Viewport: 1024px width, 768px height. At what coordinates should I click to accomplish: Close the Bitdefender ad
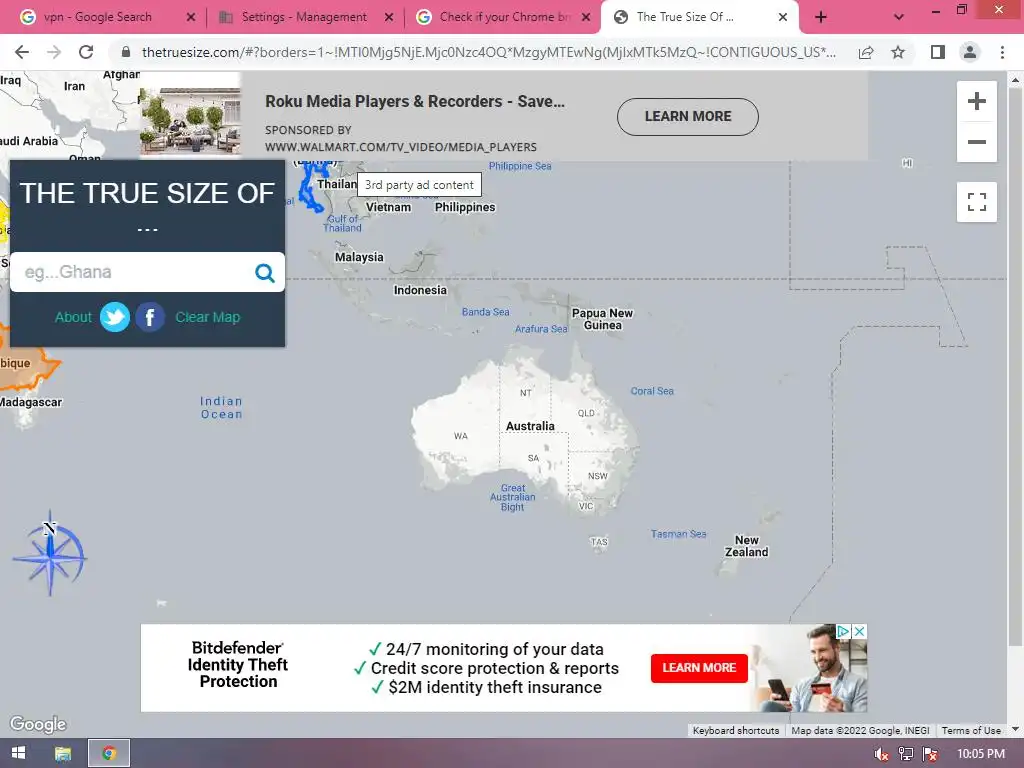(860, 632)
